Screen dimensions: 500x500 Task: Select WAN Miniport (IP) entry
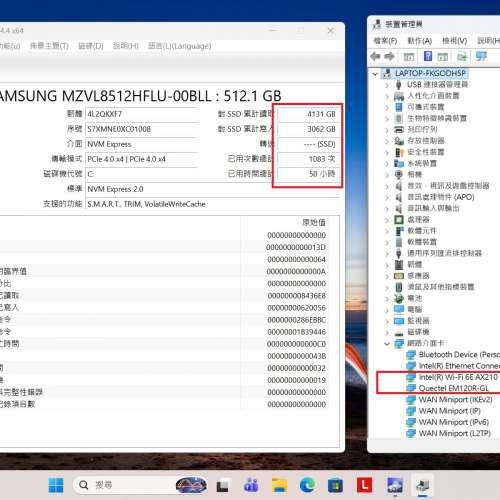pos(449,411)
